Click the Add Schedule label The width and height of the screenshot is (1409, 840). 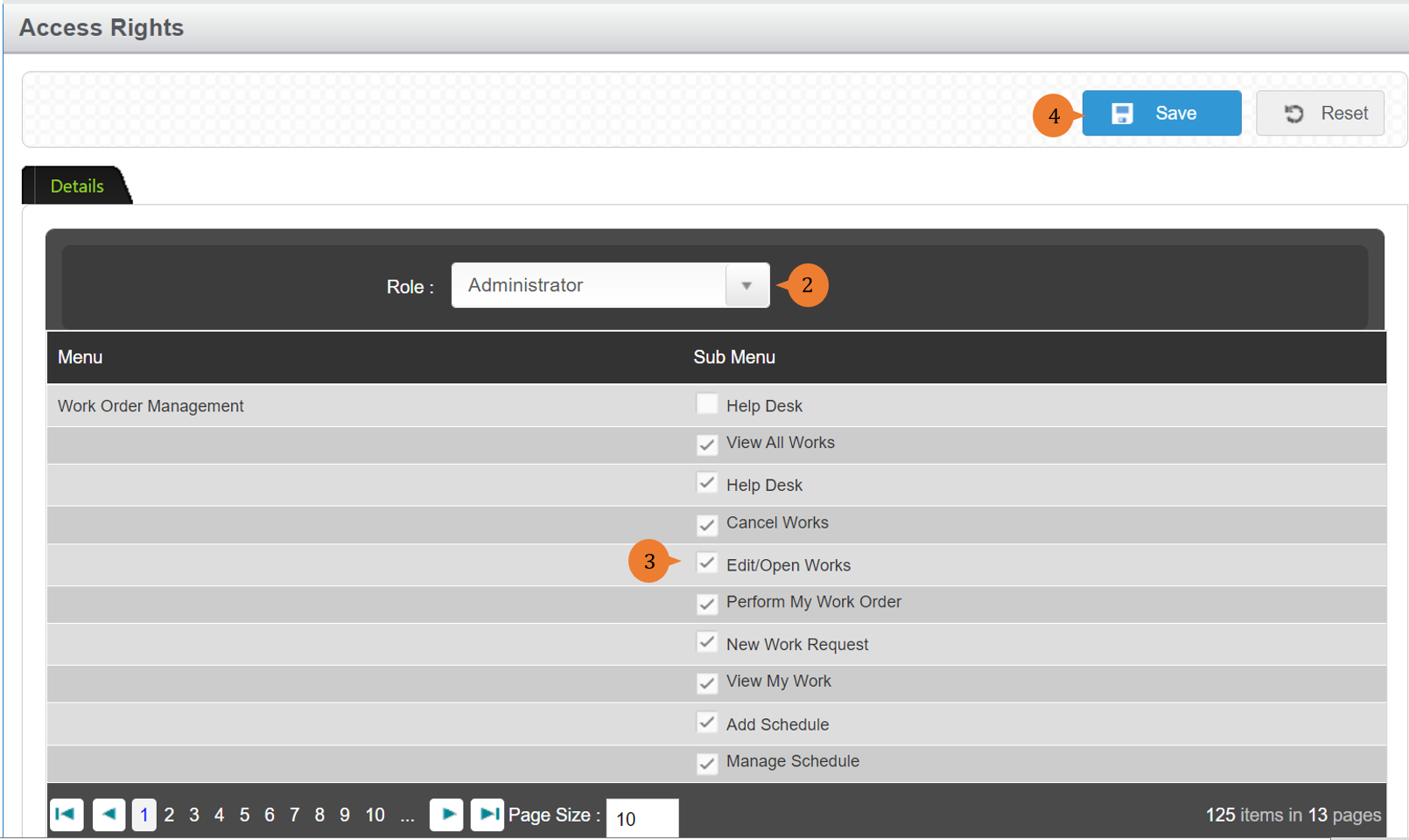click(777, 724)
